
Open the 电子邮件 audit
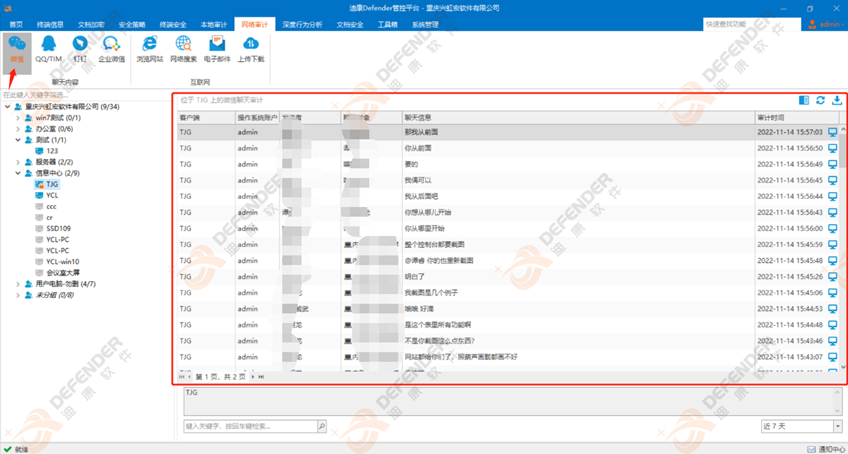tap(217, 48)
